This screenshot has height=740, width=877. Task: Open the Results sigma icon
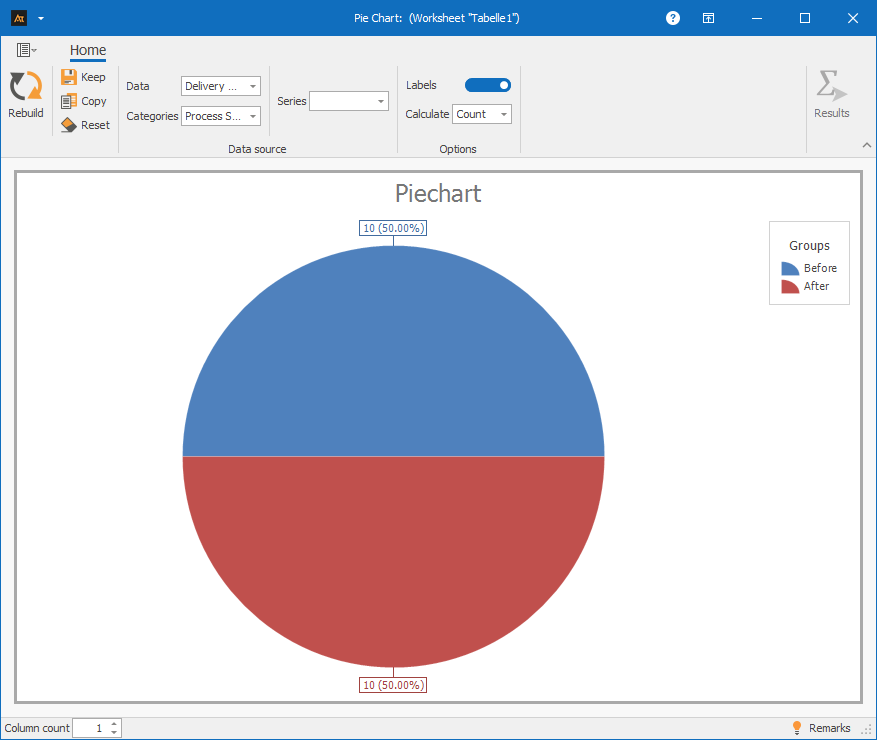pyautogui.click(x=830, y=87)
